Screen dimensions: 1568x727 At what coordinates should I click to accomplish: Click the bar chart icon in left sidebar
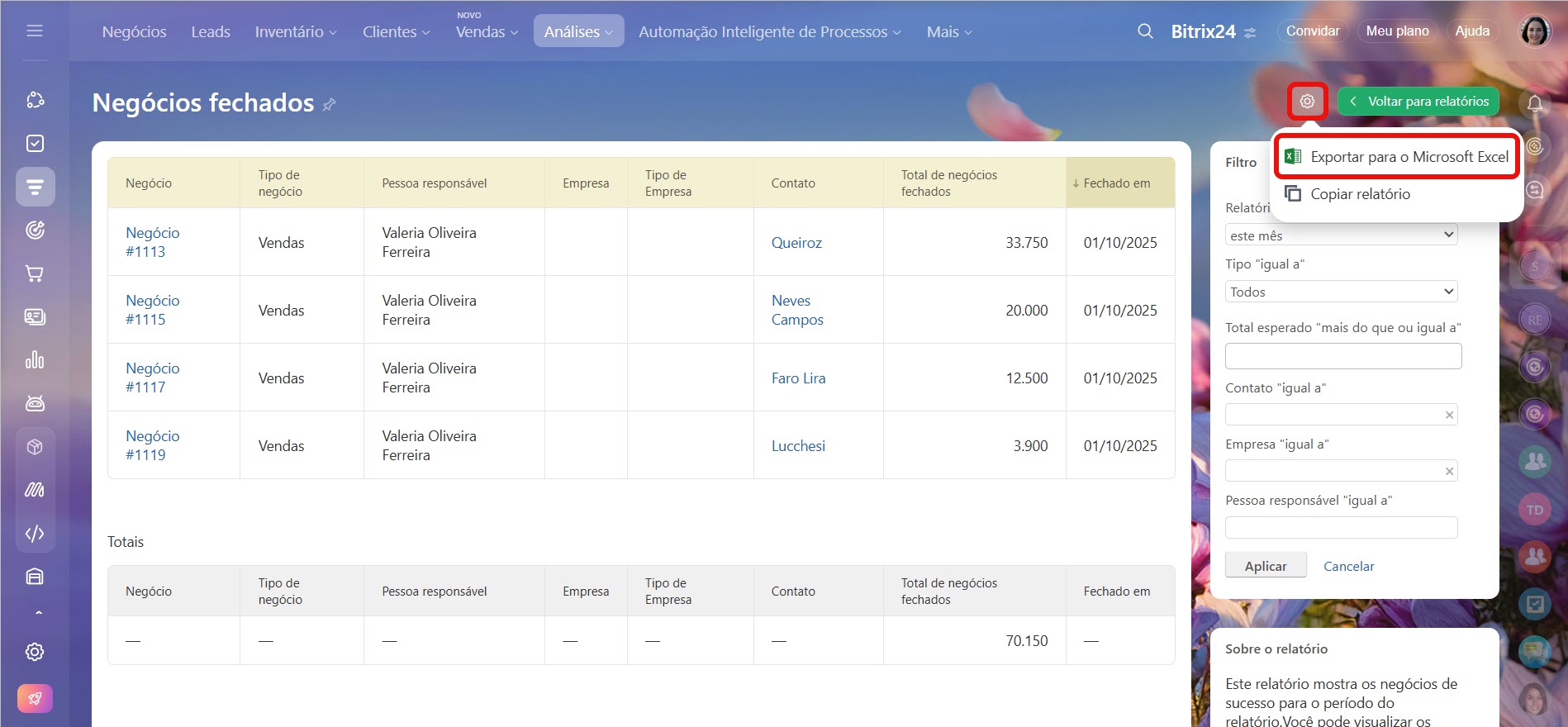coord(35,360)
